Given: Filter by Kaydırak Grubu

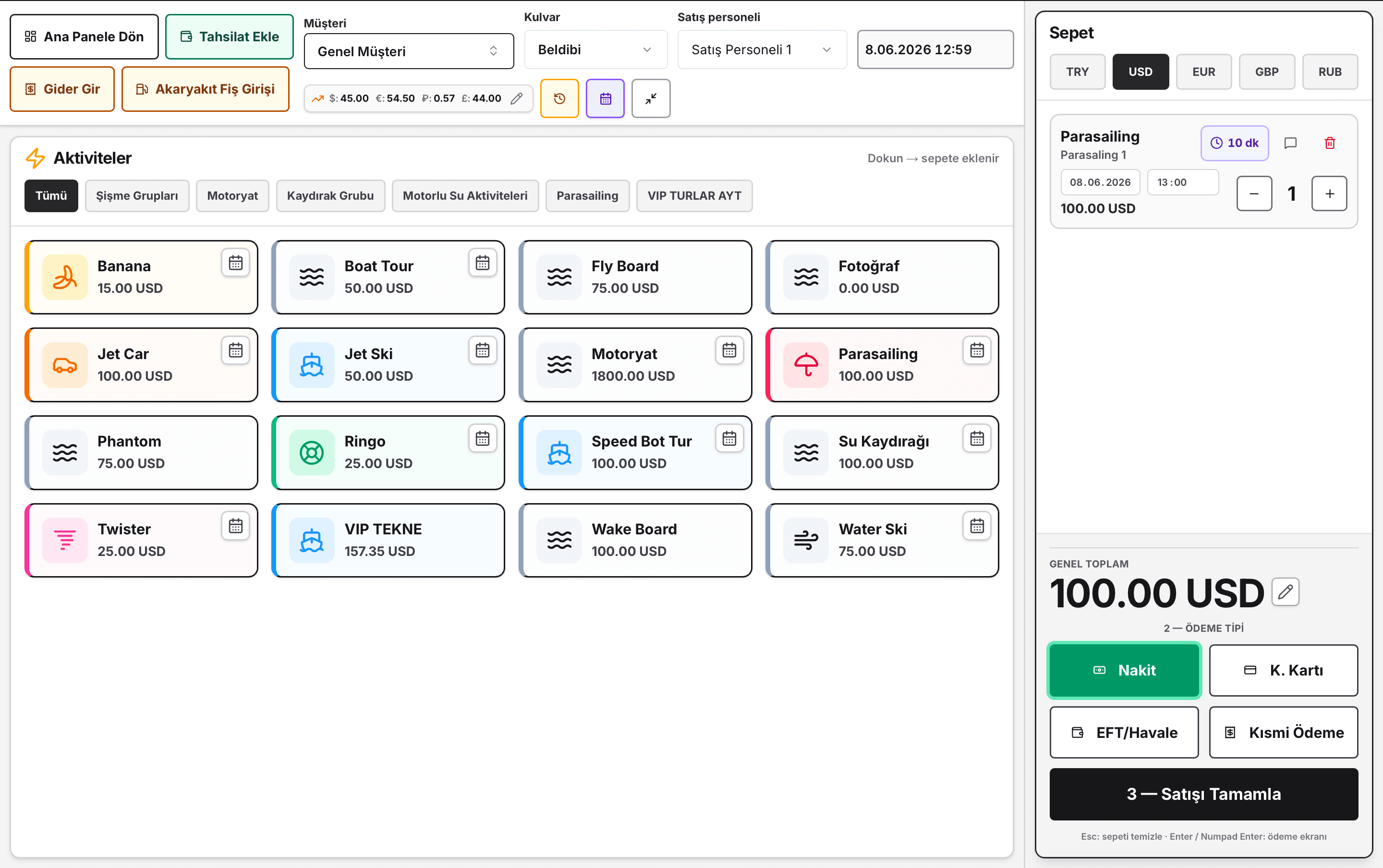Looking at the screenshot, I should [x=330, y=196].
